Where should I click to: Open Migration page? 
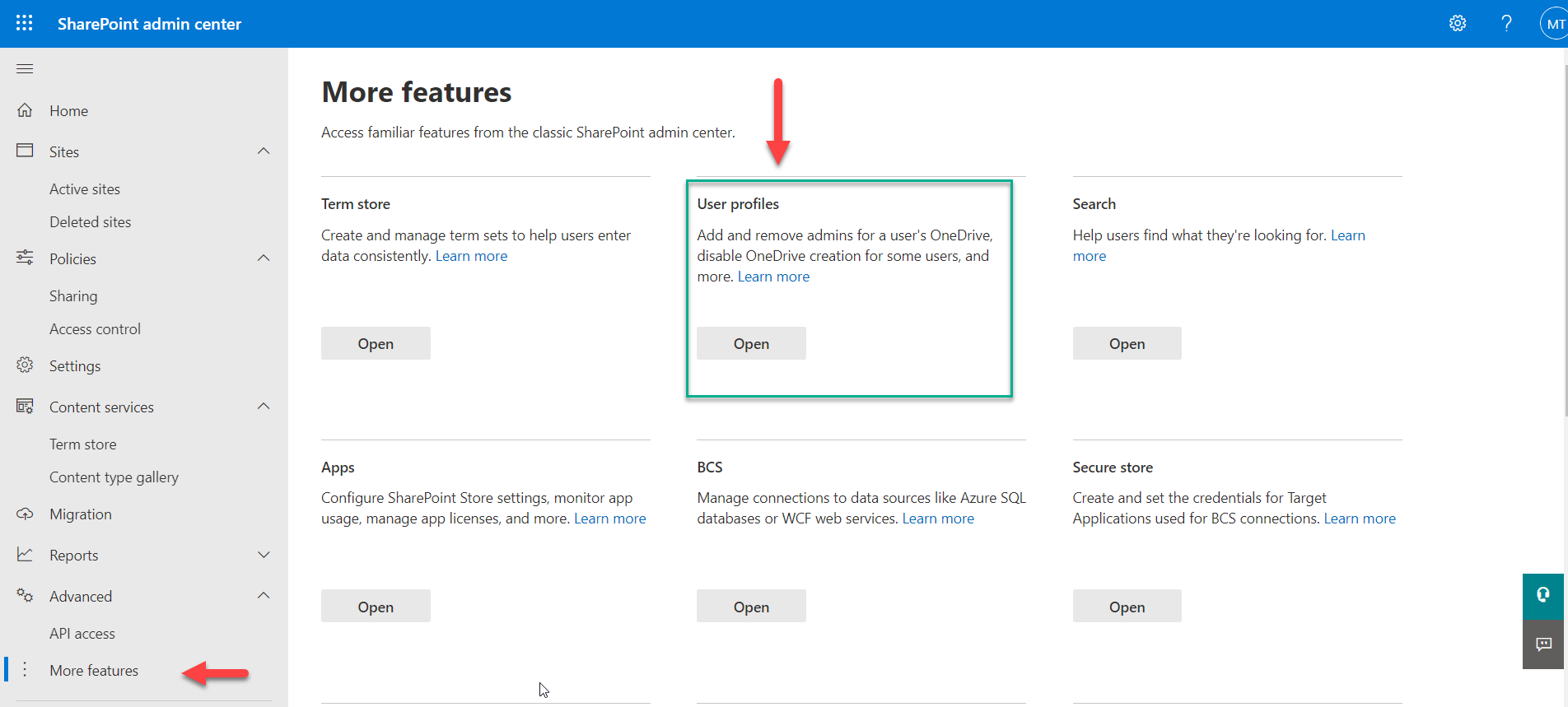pos(81,514)
